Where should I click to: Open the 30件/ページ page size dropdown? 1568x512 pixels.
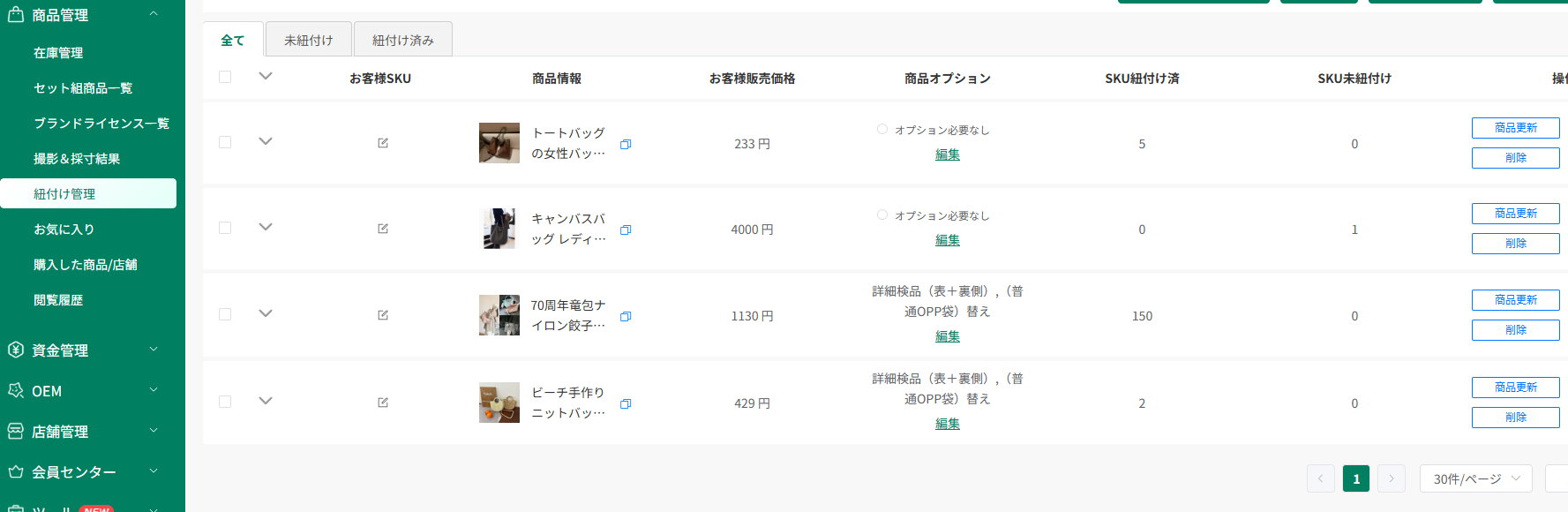pyautogui.click(x=1475, y=478)
